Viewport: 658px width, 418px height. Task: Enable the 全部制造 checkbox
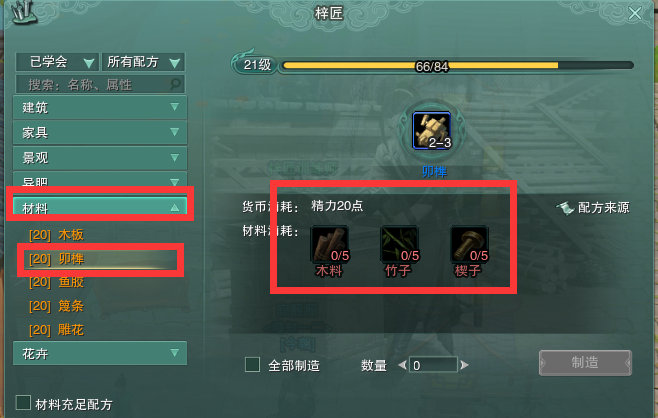click(252, 365)
